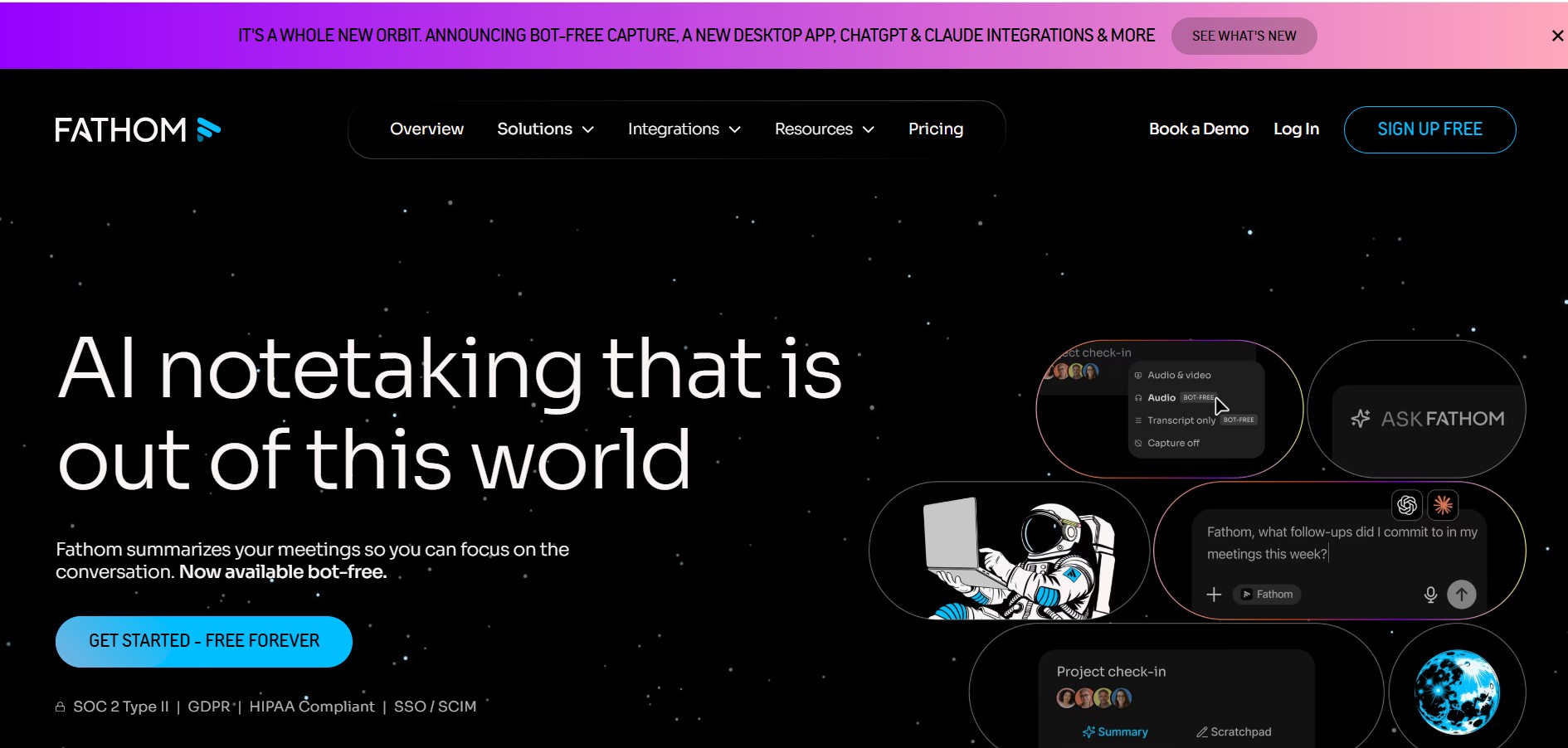Click the Claude starburst icon above the prompt
The width and height of the screenshot is (1568, 748).
(x=1443, y=504)
